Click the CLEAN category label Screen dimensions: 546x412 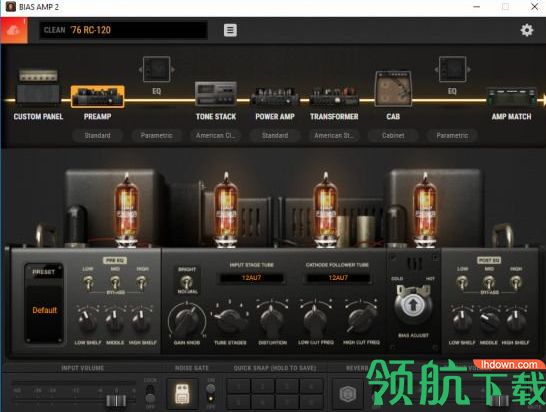click(x=55, y=30)
